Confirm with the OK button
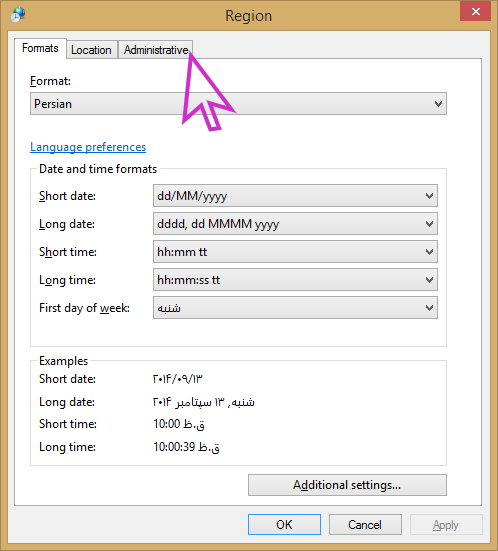Viewport: 498px width, 551px height. (x=284, y=525)
